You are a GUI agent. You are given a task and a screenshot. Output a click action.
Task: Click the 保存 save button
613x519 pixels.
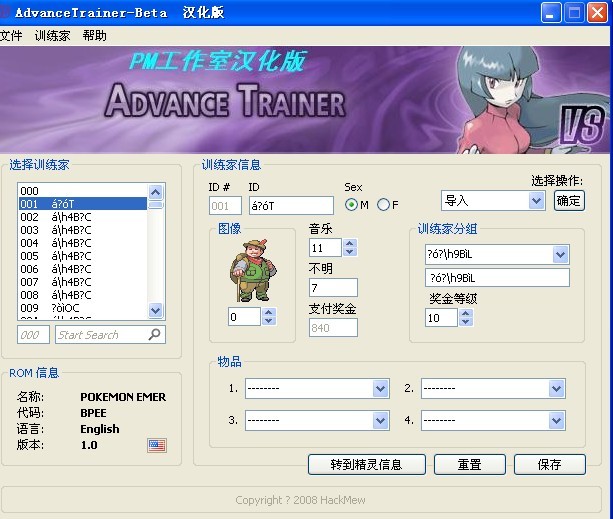(x=549, y=464)
